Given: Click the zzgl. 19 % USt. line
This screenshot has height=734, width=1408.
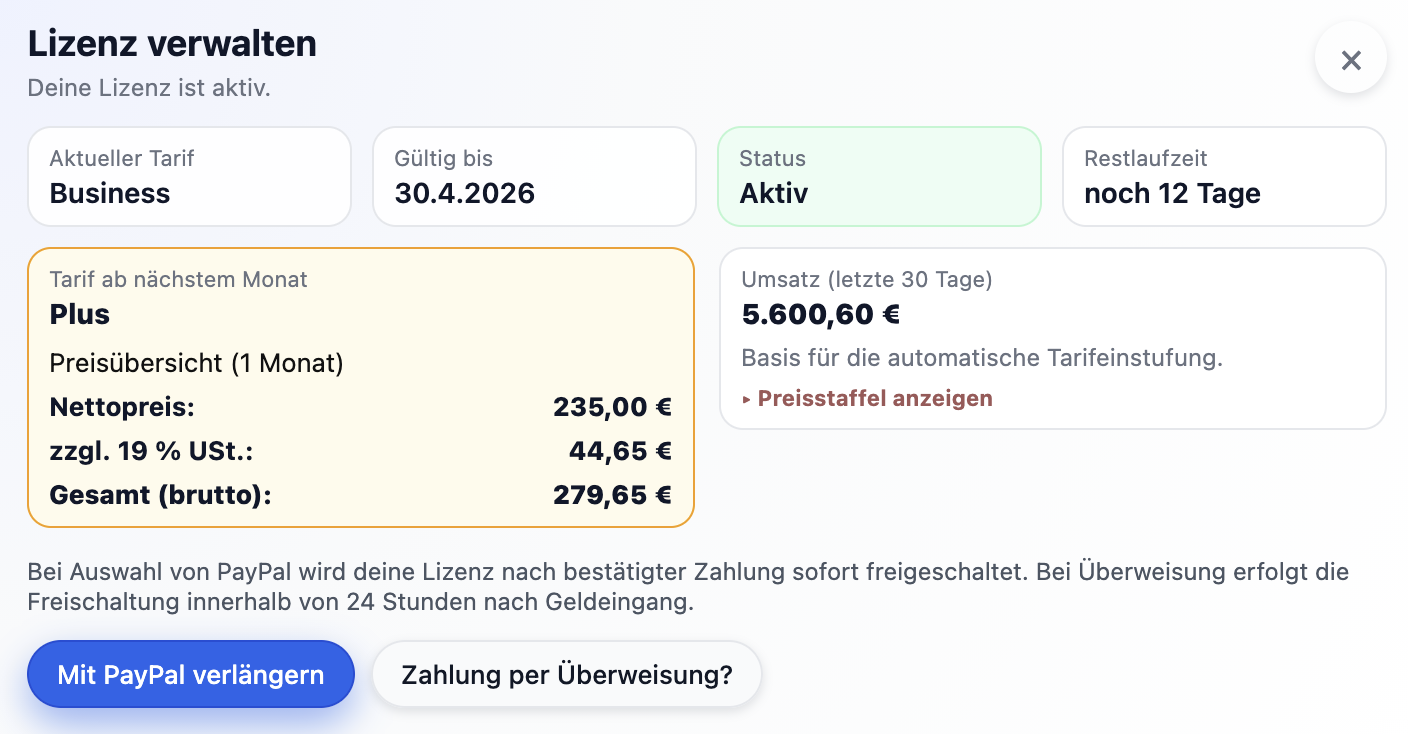Looking at the screenshot, I should click(152, 451).
